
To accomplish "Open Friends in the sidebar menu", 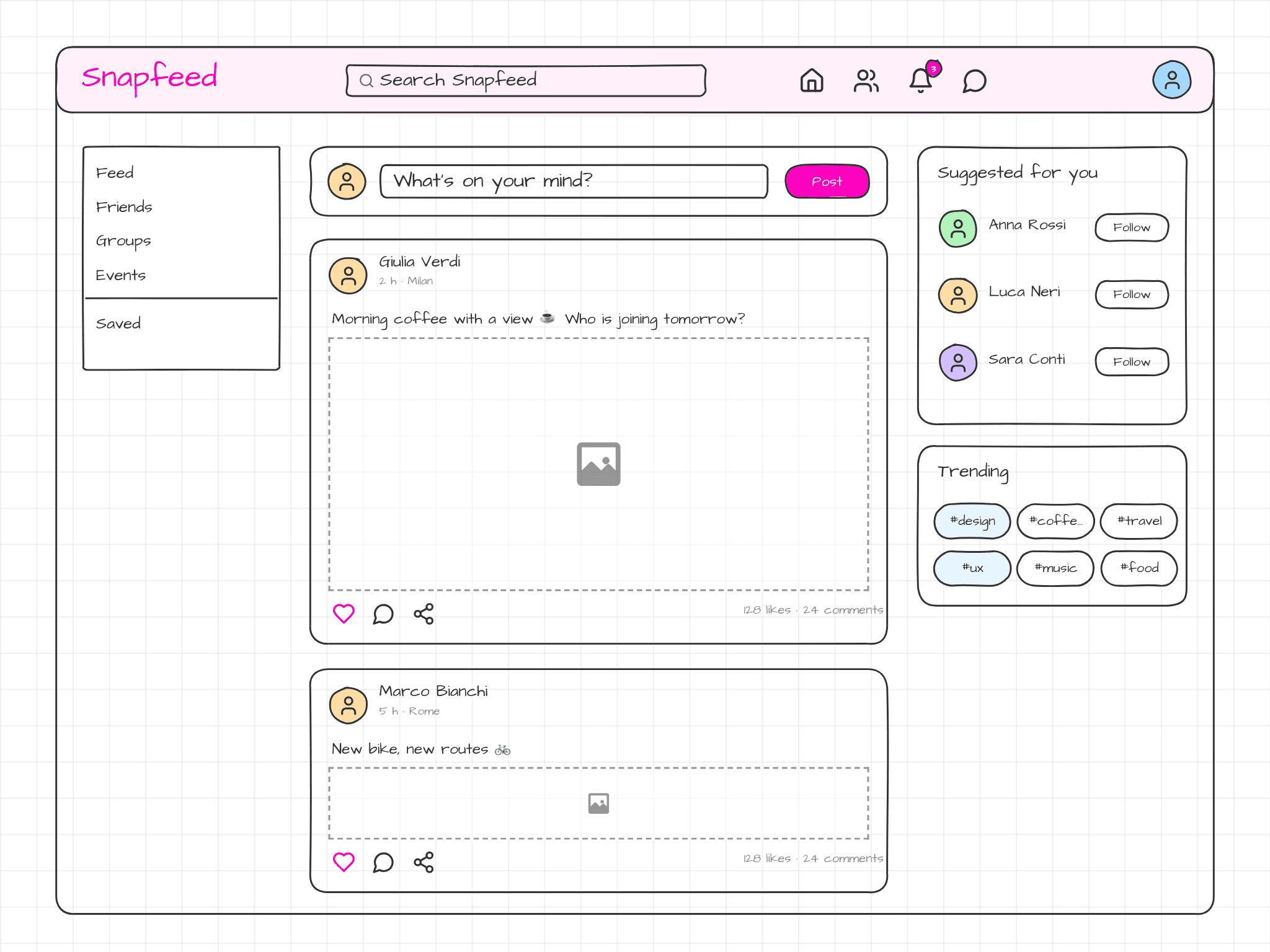I will [124, 207].
